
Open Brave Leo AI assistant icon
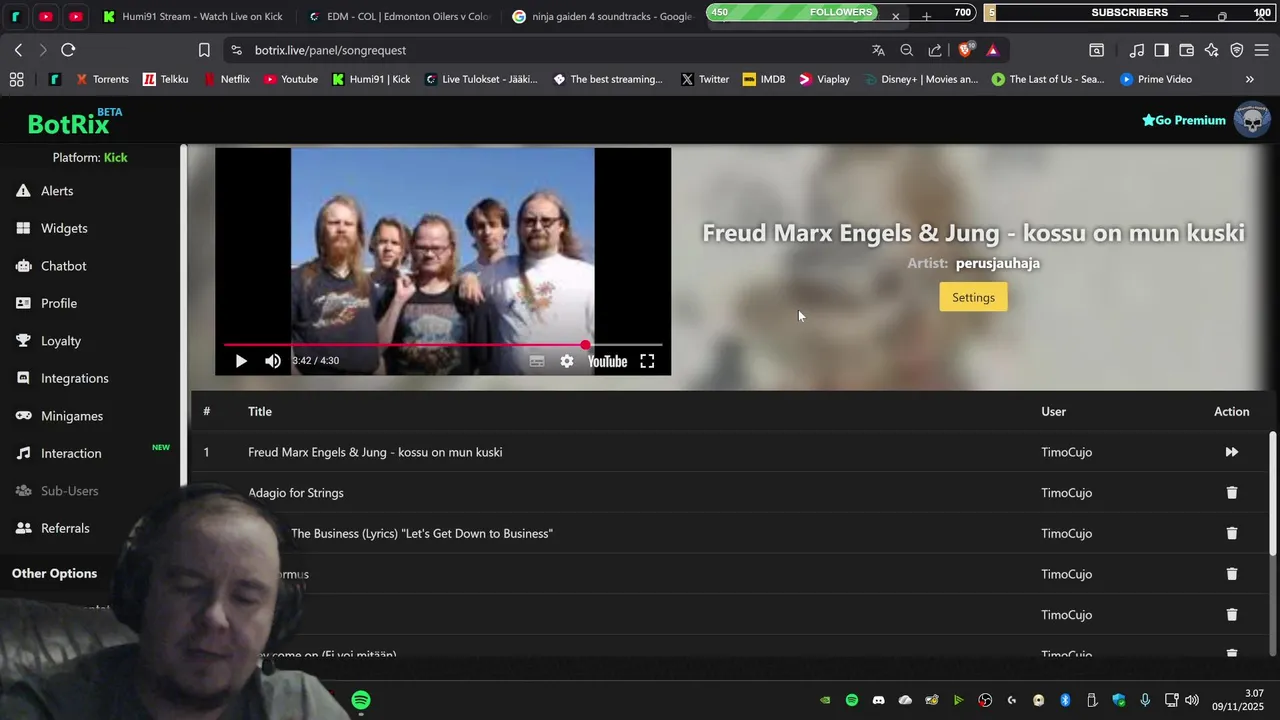1212,50
